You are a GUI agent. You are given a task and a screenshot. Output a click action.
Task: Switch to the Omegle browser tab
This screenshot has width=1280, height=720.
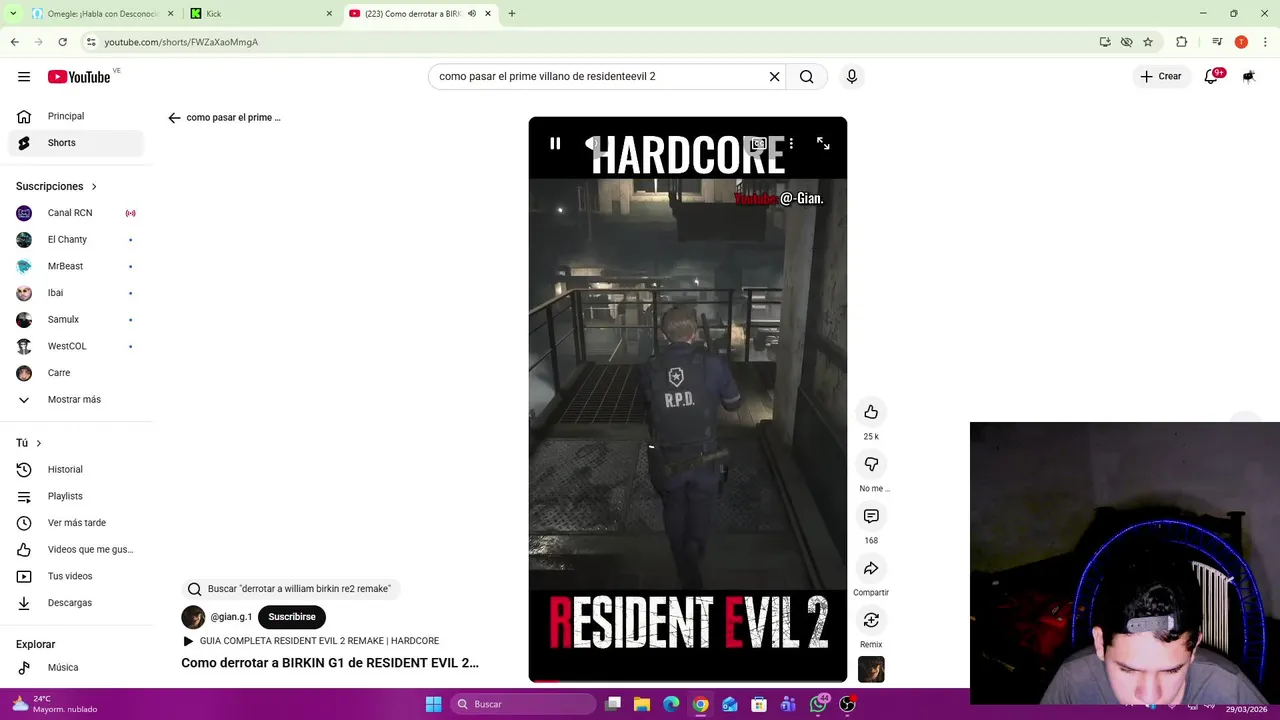coord(101,14)
